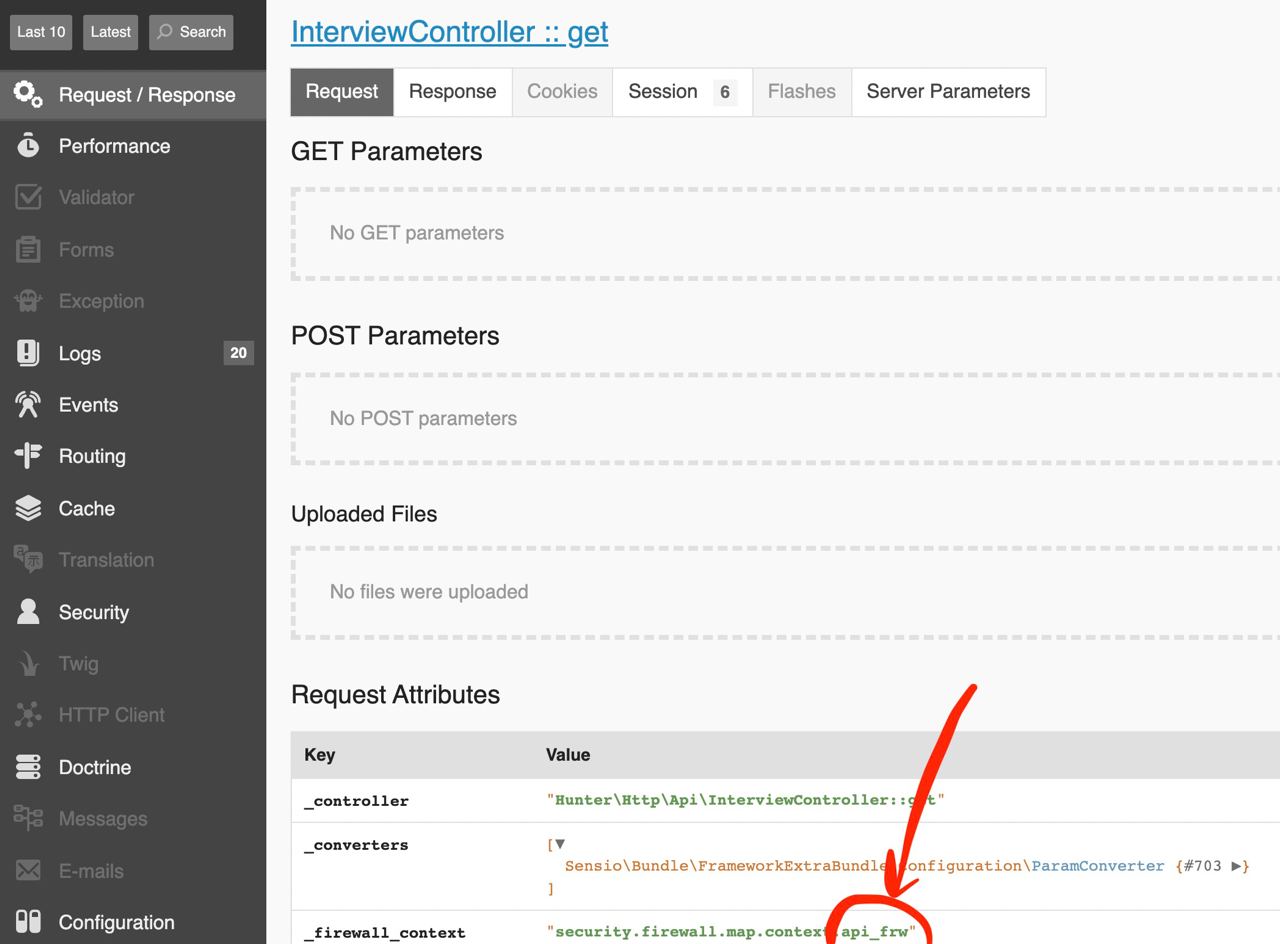The image size is (1280, 944).
Task: Open the profiler Search
Action: tap(191, 32)
